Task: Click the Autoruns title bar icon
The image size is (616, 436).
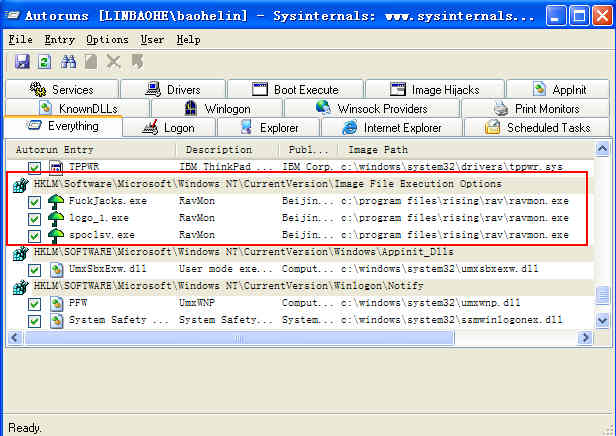Action: pyautogui.click(x=13, y=15)
